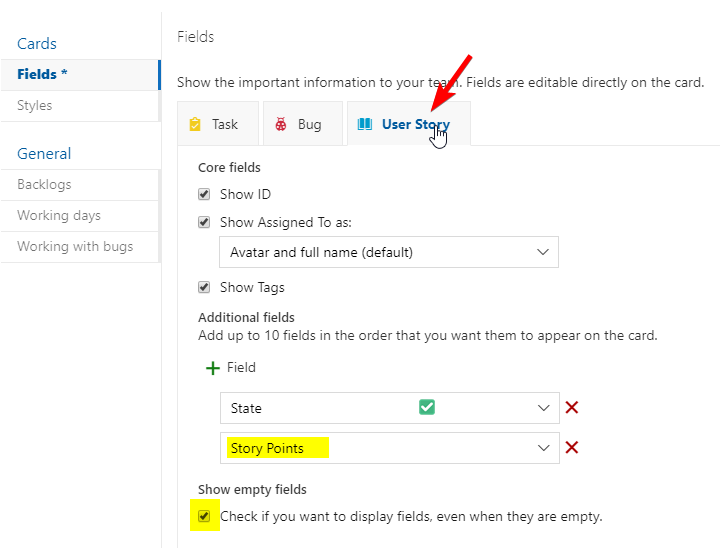Switch to the Bug tab
This screenshot has height=548, width=720.
pyautogui.click(x=309, y=124)
